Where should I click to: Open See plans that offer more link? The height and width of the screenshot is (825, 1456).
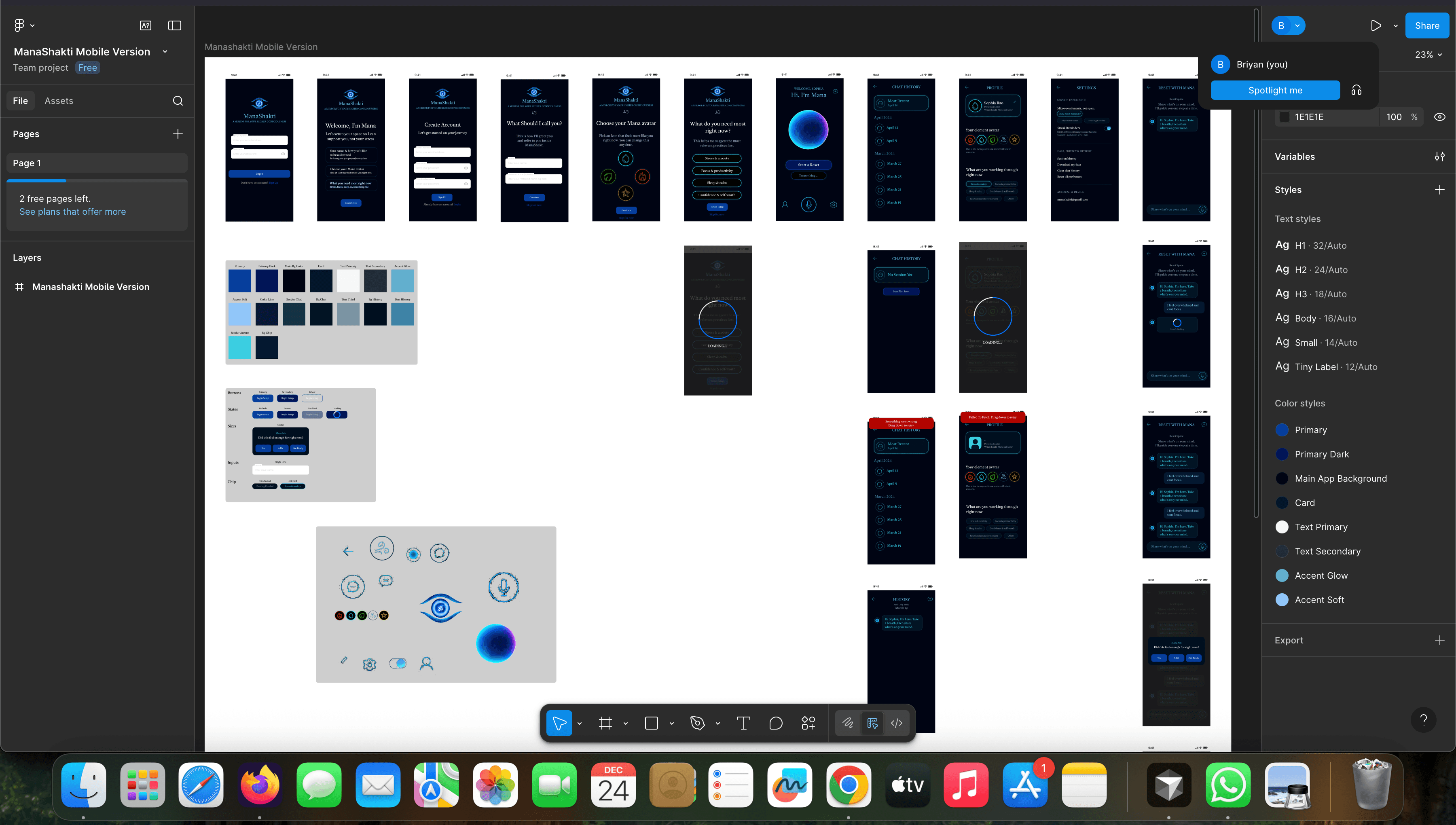[72, 212]
